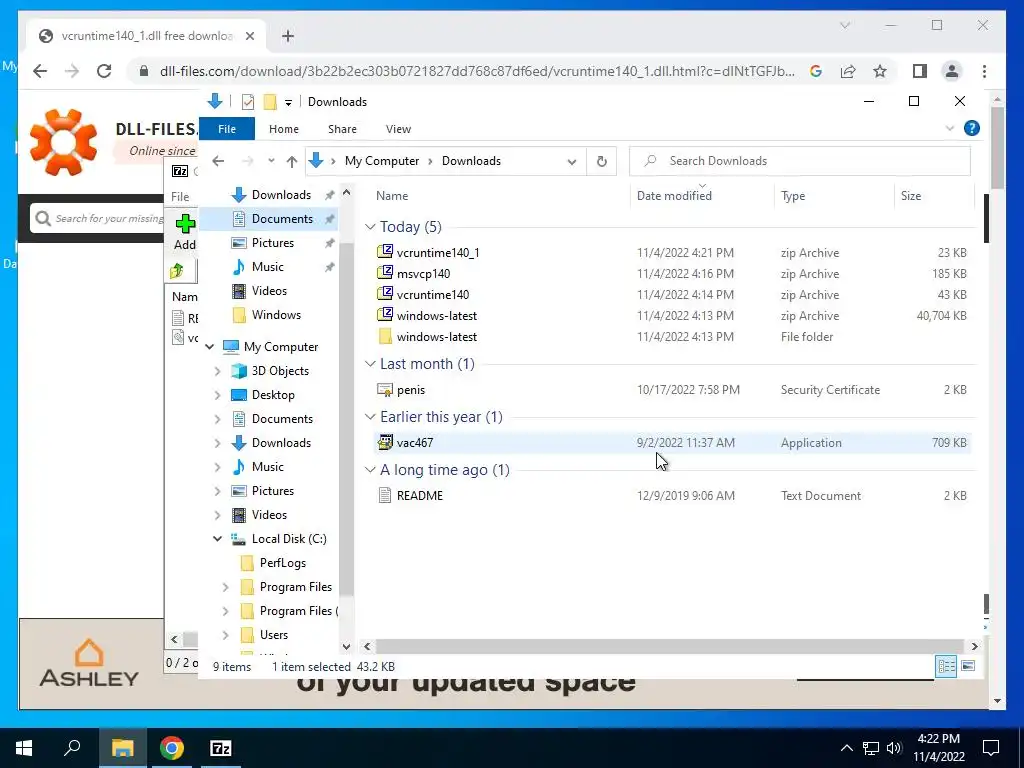Viewport: 1024px width, 768px height.
Task: Open a new Chrome tab
Action: [x=288, y=36]
